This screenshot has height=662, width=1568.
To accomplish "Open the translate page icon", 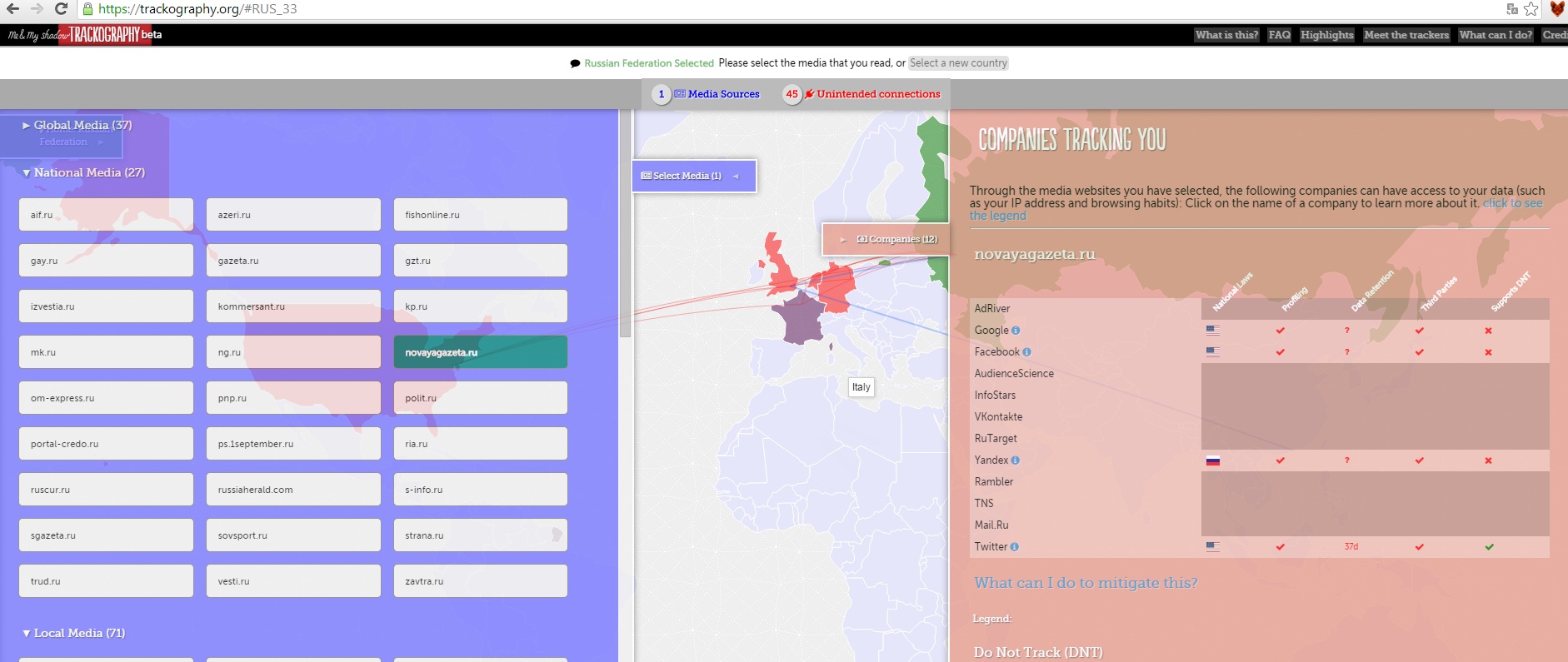I will [1512, 9].
